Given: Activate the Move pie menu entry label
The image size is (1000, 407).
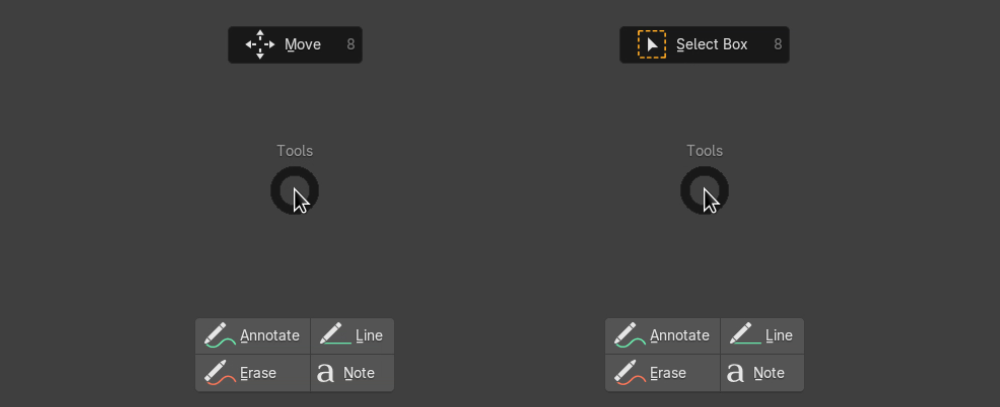Looking at the screenshot, I should click(x=303, y=45).
